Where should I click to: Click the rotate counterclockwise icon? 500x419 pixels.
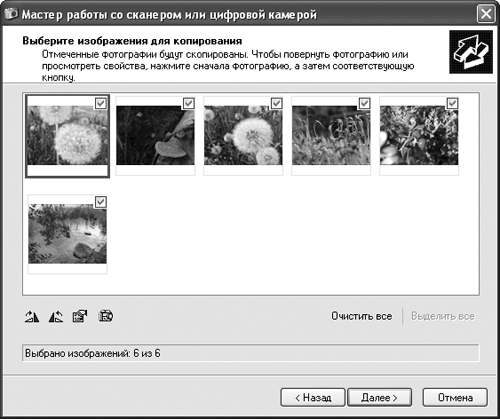click(56, 316)
